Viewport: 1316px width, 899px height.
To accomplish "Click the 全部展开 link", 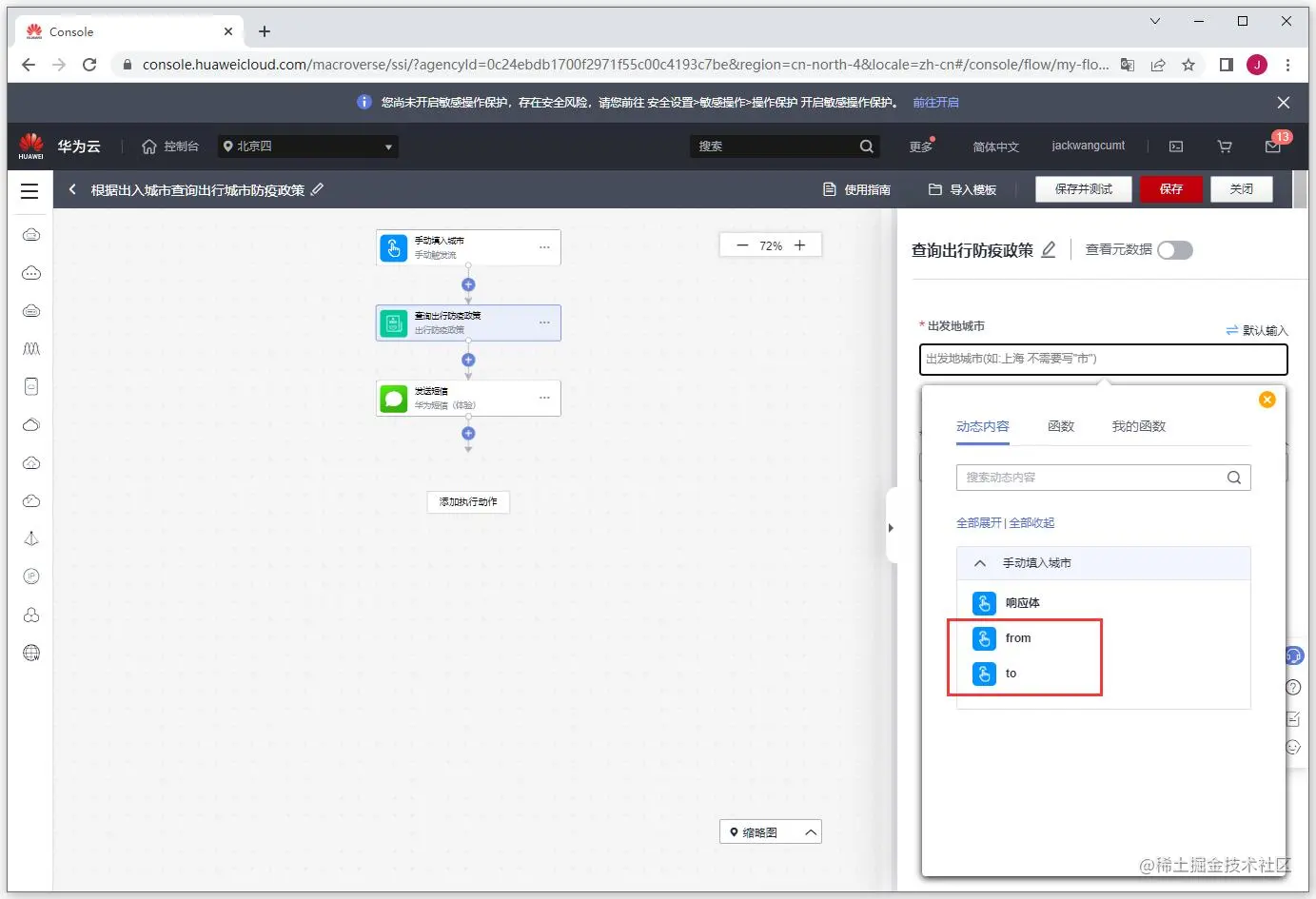I will 979,523.
